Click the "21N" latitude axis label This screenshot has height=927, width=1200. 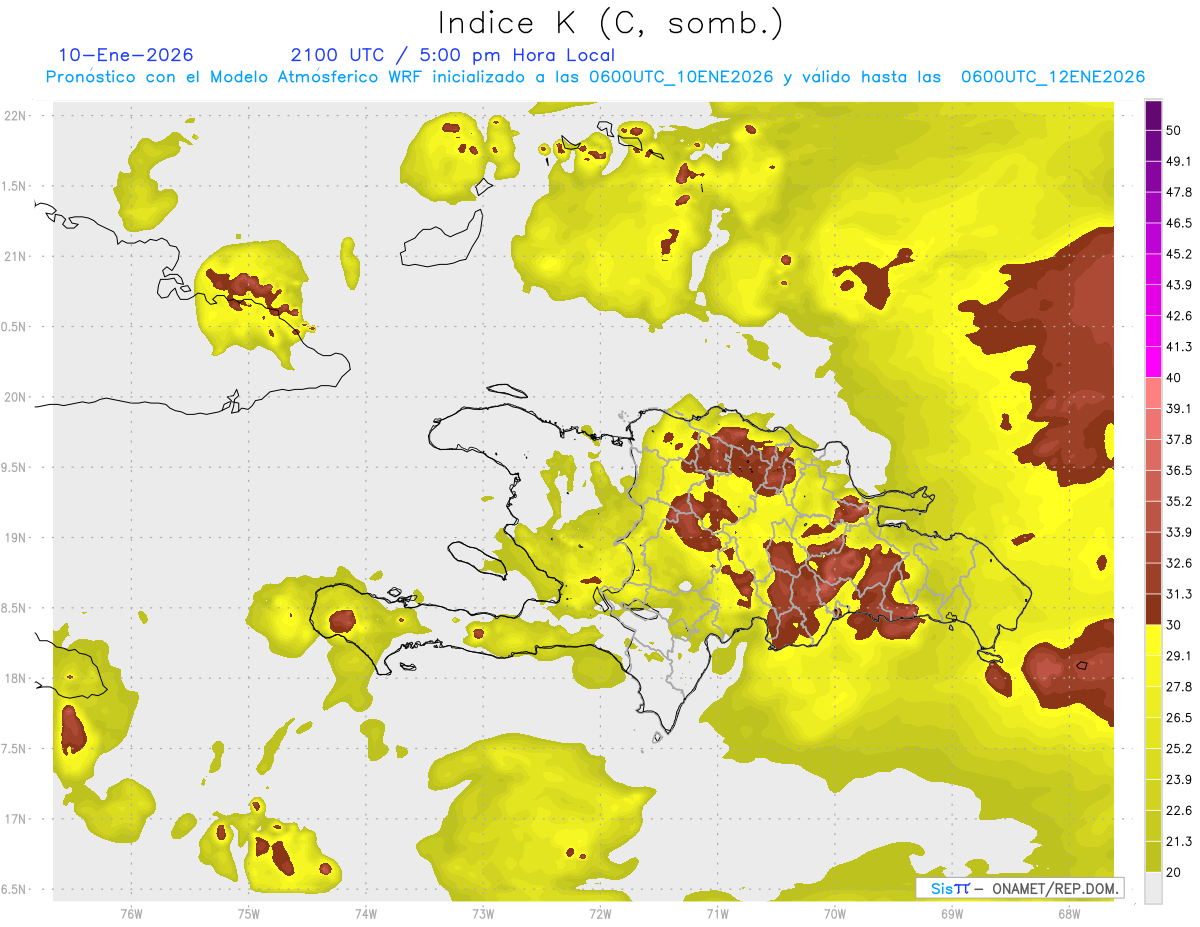15,257
